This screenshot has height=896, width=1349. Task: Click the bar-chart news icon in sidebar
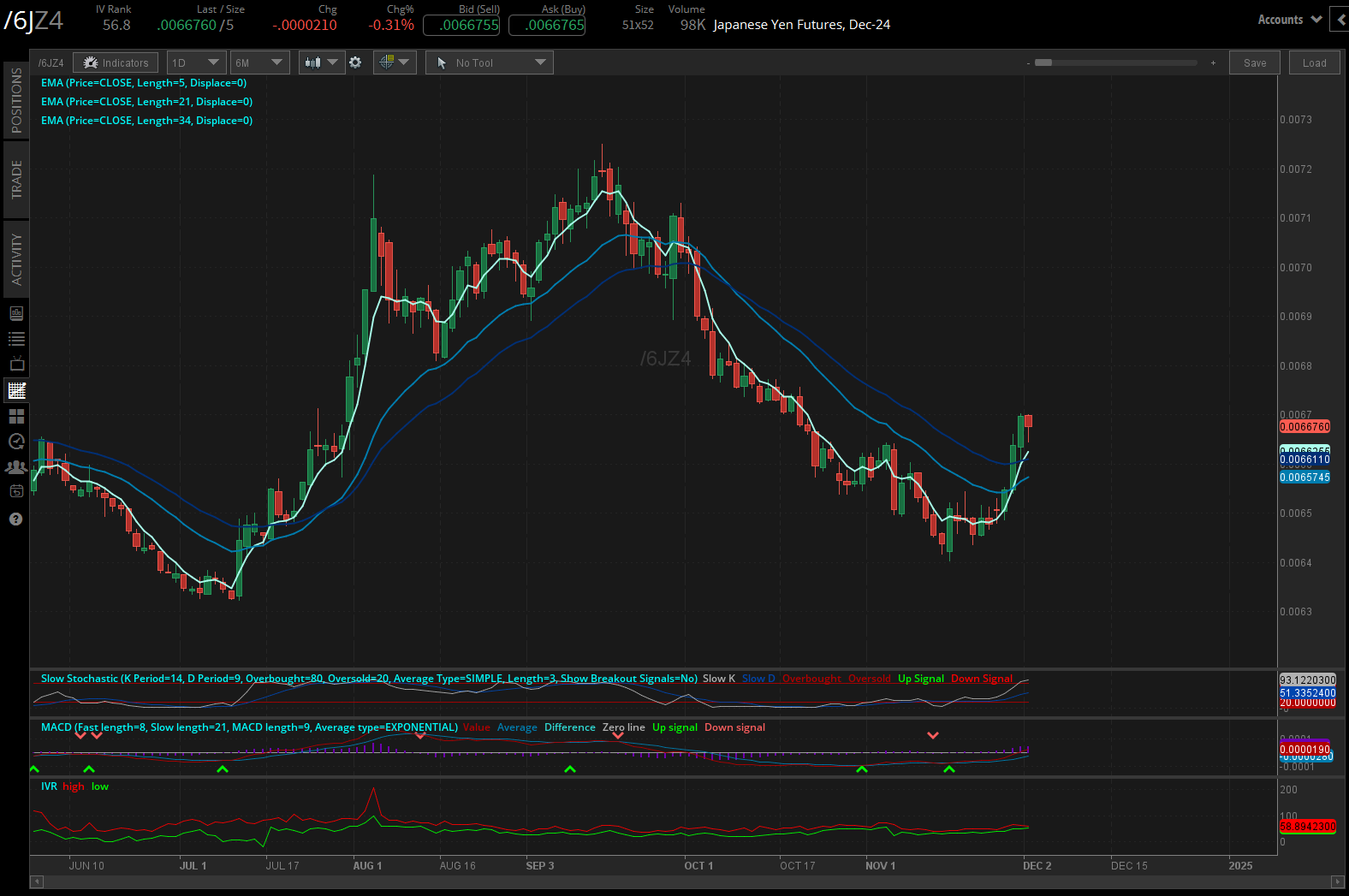tap(16, 313)
